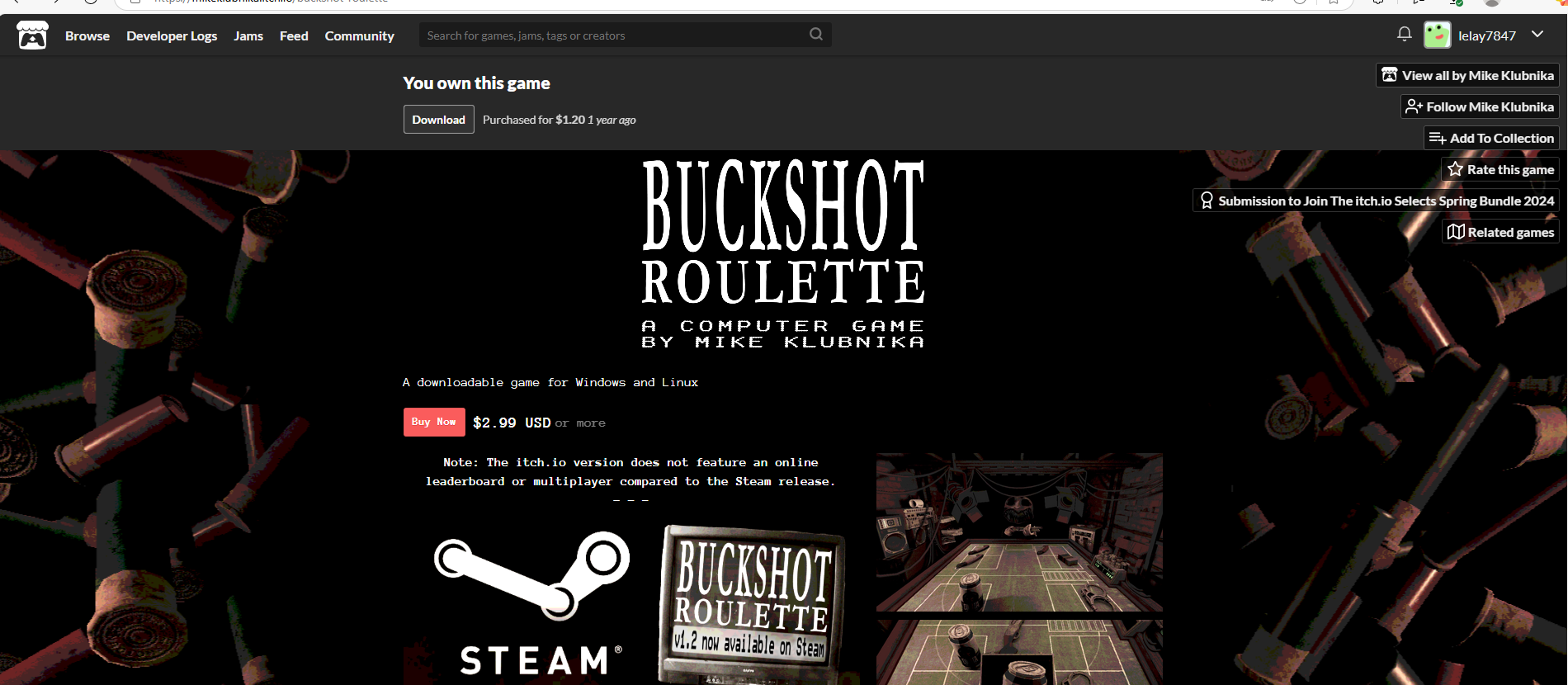Image resolution: width=1568 pixels, height=685 pixels.
Task: View all by Mike Klubnika
Action: [x=1467, y=75]
